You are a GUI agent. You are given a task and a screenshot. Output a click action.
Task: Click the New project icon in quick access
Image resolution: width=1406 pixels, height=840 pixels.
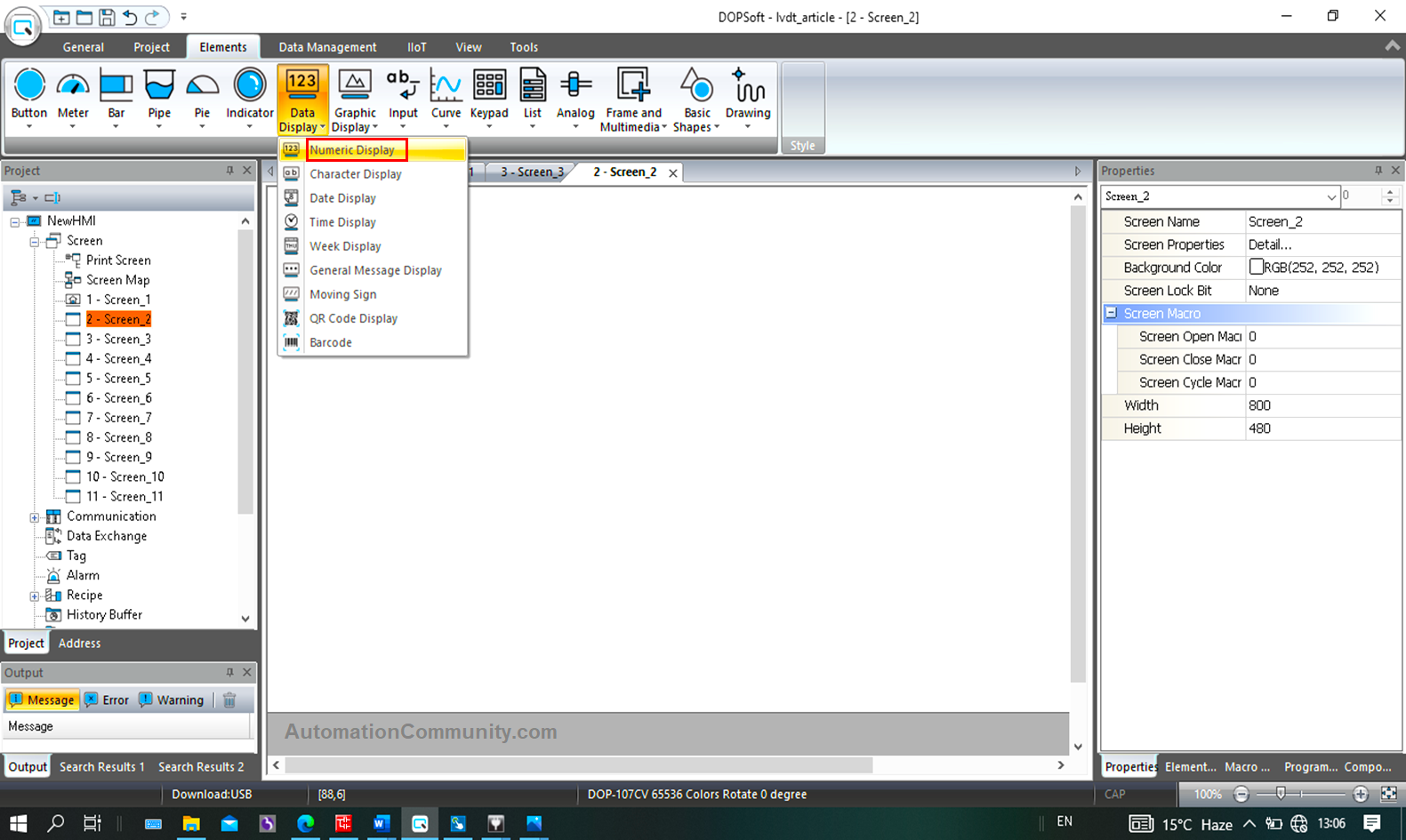coord(61,17)
